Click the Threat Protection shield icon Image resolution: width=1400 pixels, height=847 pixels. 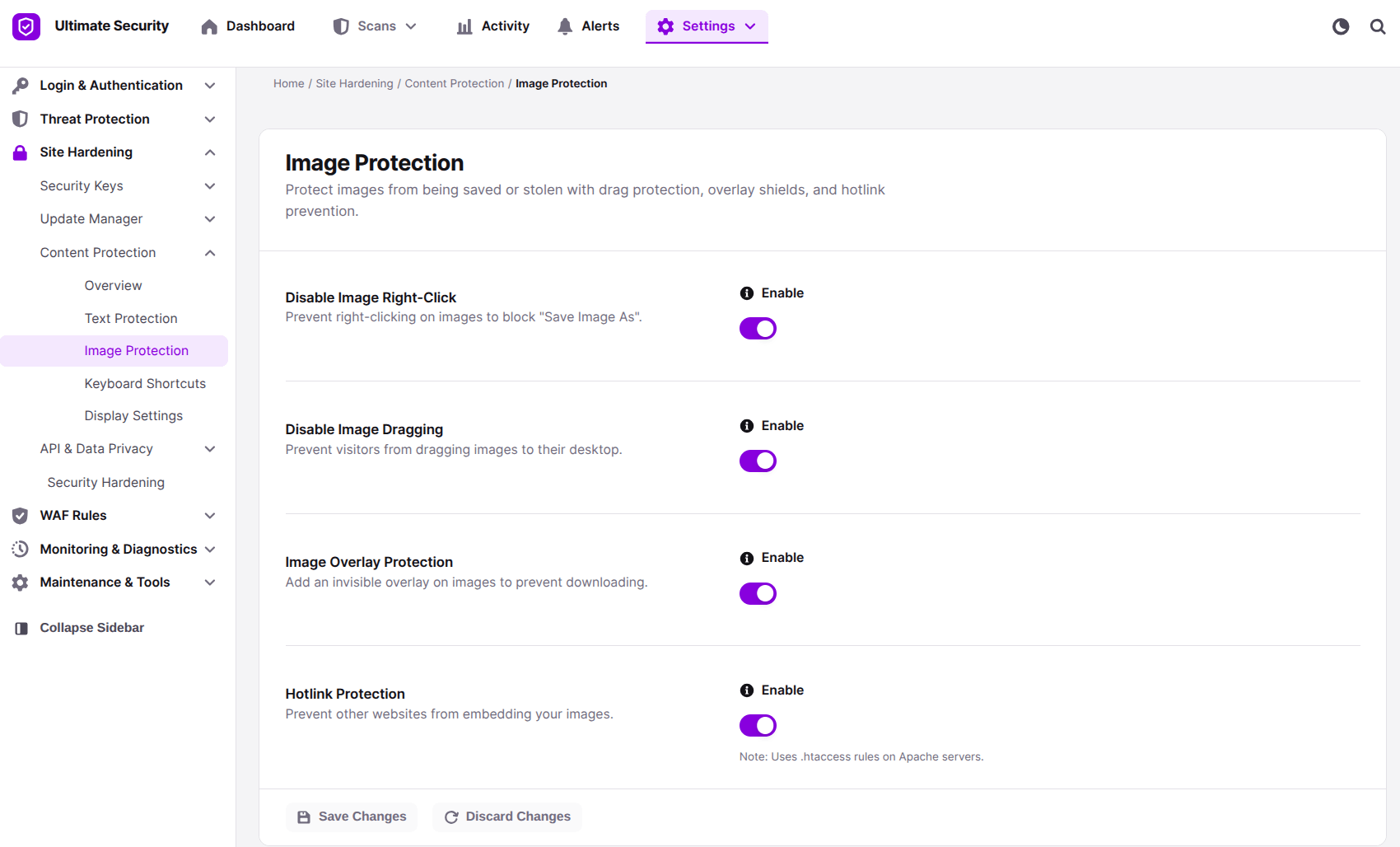(x=21, y=119)
